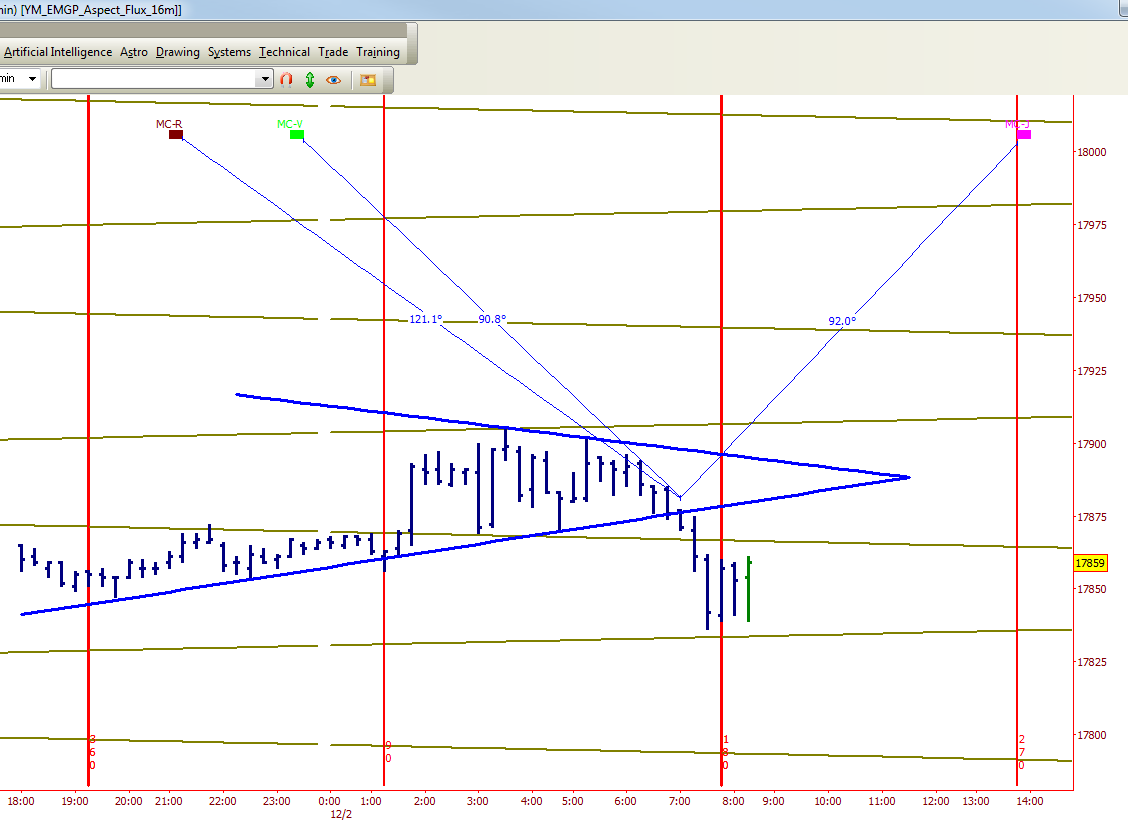Screen dimensions: 1128x827
Task: Click the 18000 price axis label
Action: (x=1091, y=152)
